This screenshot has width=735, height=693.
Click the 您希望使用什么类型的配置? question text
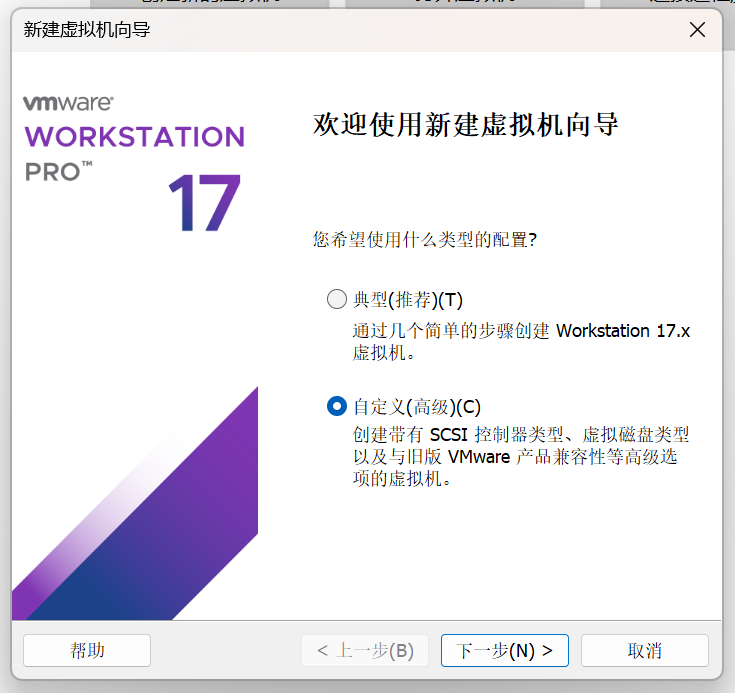(x=425, y=239)
